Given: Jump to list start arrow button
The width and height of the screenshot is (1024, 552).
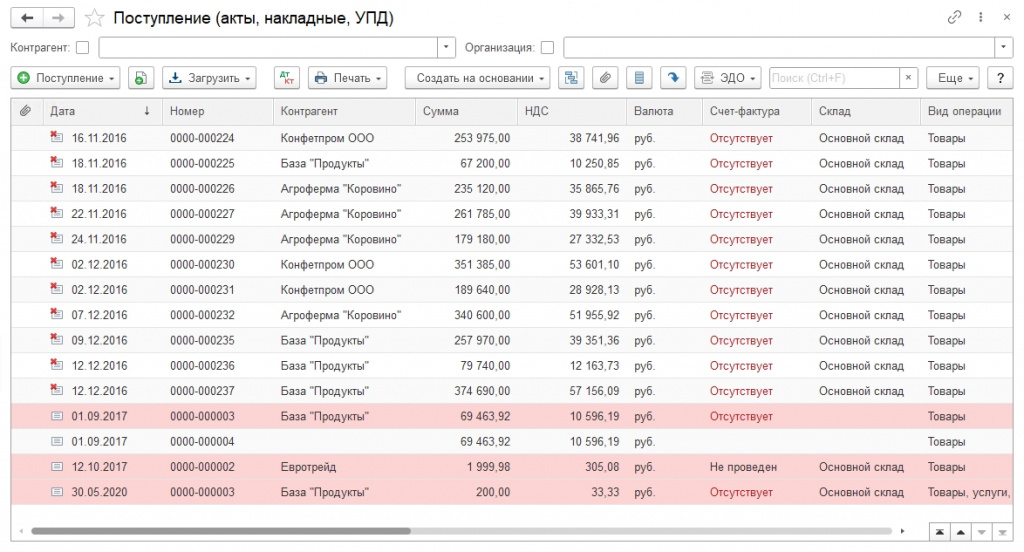Looking at the screenshot, I should pos(940,532).
